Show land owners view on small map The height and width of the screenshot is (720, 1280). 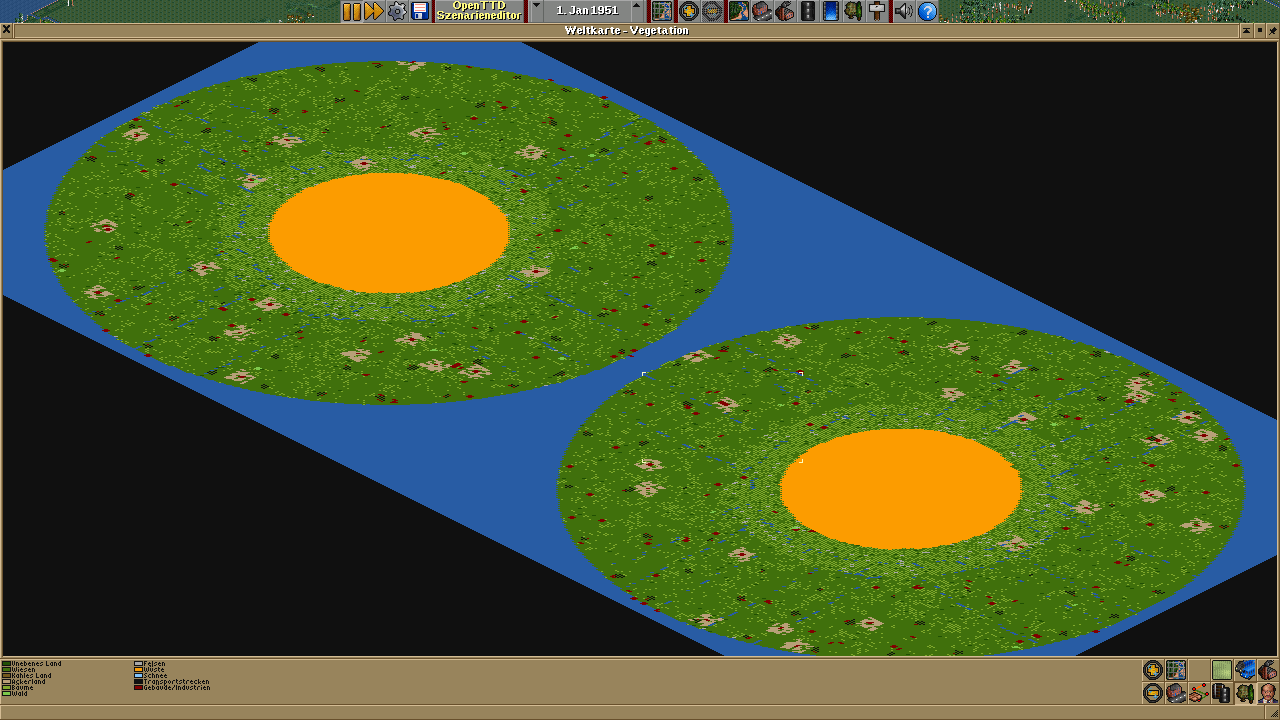(1268, 693)
